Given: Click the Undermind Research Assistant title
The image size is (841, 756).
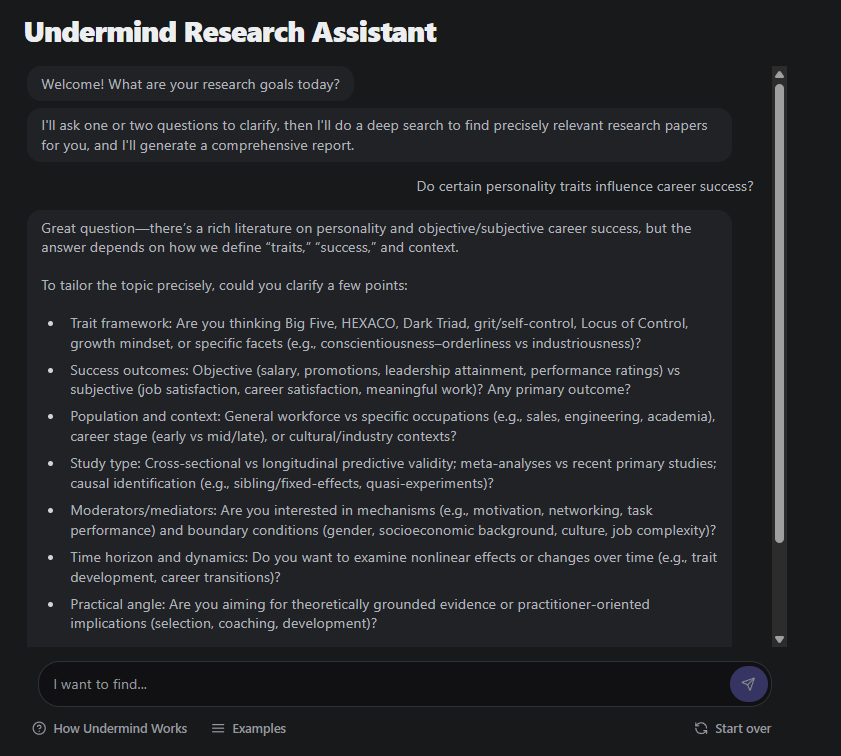Looking at the screenshot, I should pyautogui.click(x=231, y=32).
